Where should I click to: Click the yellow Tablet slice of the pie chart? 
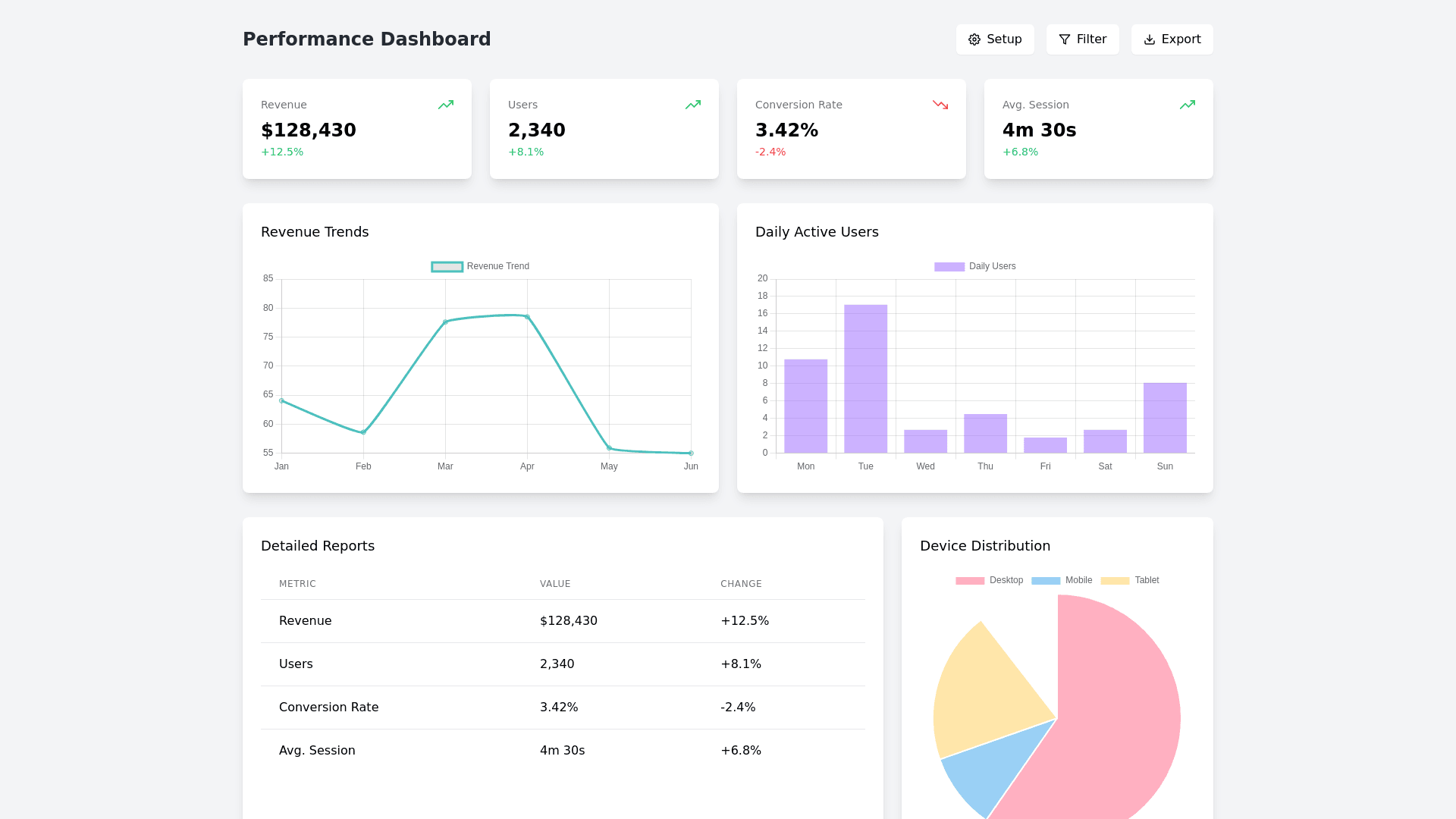(986, 690)
